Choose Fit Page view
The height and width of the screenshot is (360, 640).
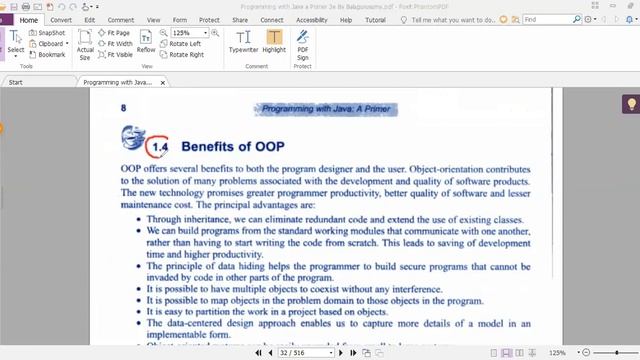click(114, 33)
